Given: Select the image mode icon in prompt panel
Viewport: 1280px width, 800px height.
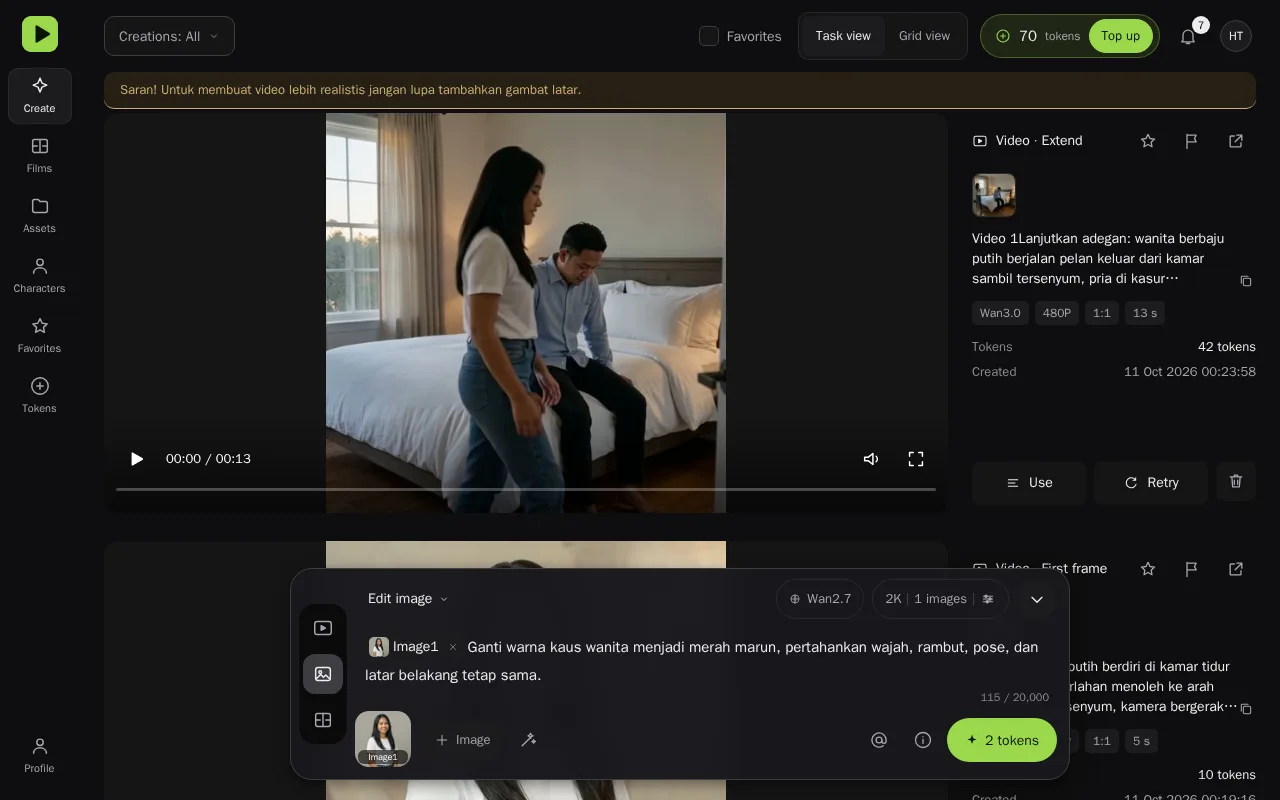Looking at the screenshot, I should click(323, 674).
